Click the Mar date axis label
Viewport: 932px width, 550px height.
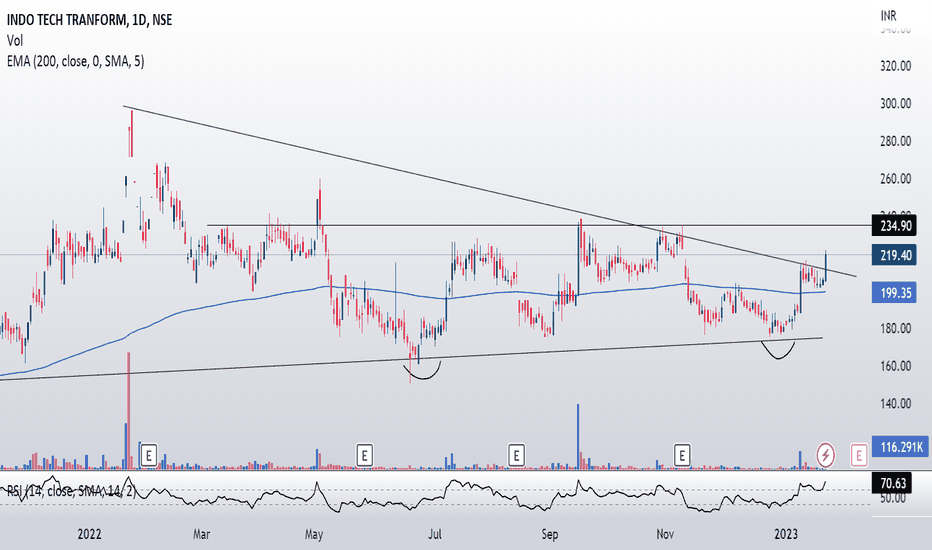pyautogui.click(x=201, y=534)
